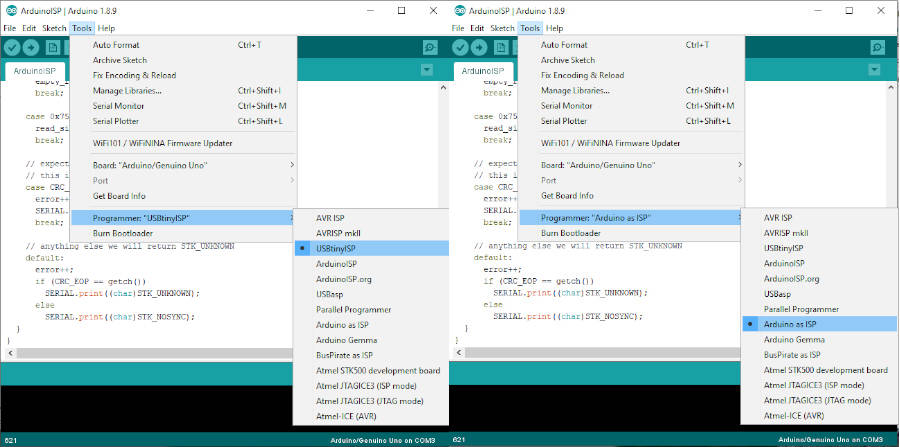Choose Atmel-ICE (AVR) in left window
900x447 pixels.
click(x=346, y=417)
